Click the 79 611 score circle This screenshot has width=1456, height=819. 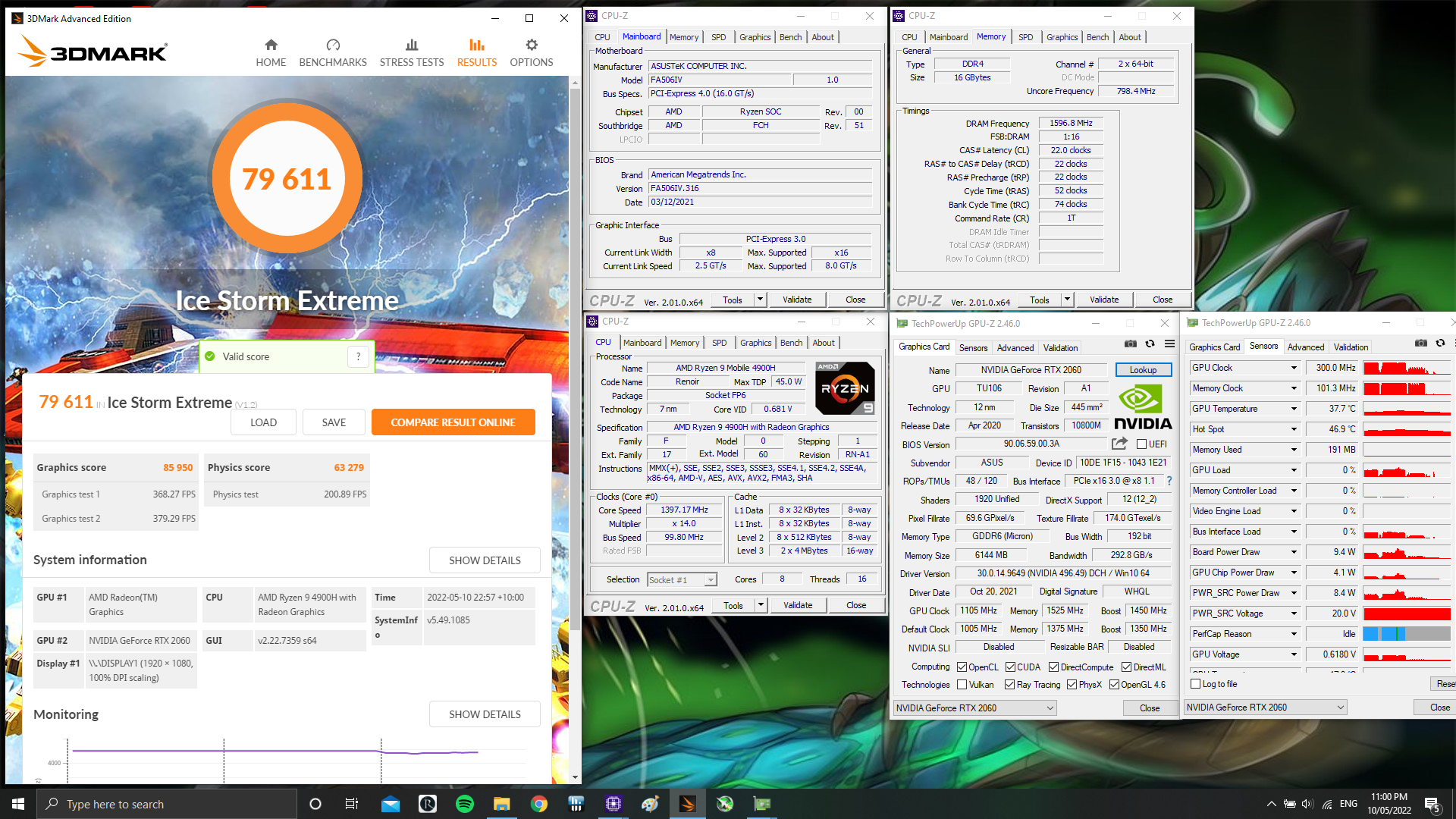point(287,179)
